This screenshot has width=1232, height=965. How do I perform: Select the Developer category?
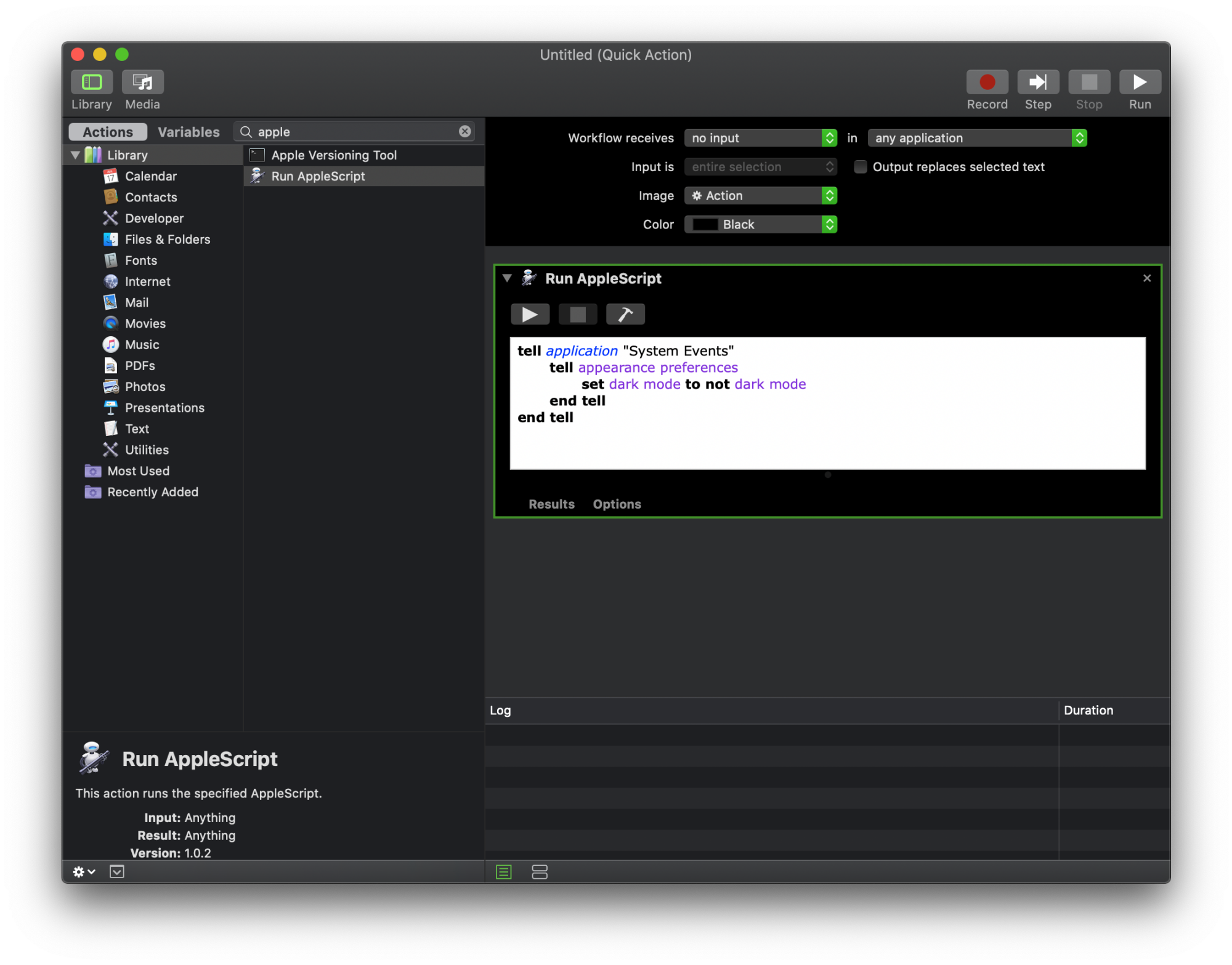point(153,218)
